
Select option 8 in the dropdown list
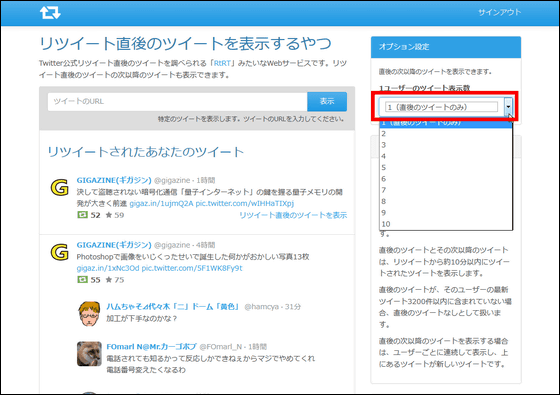click(446, 201)
